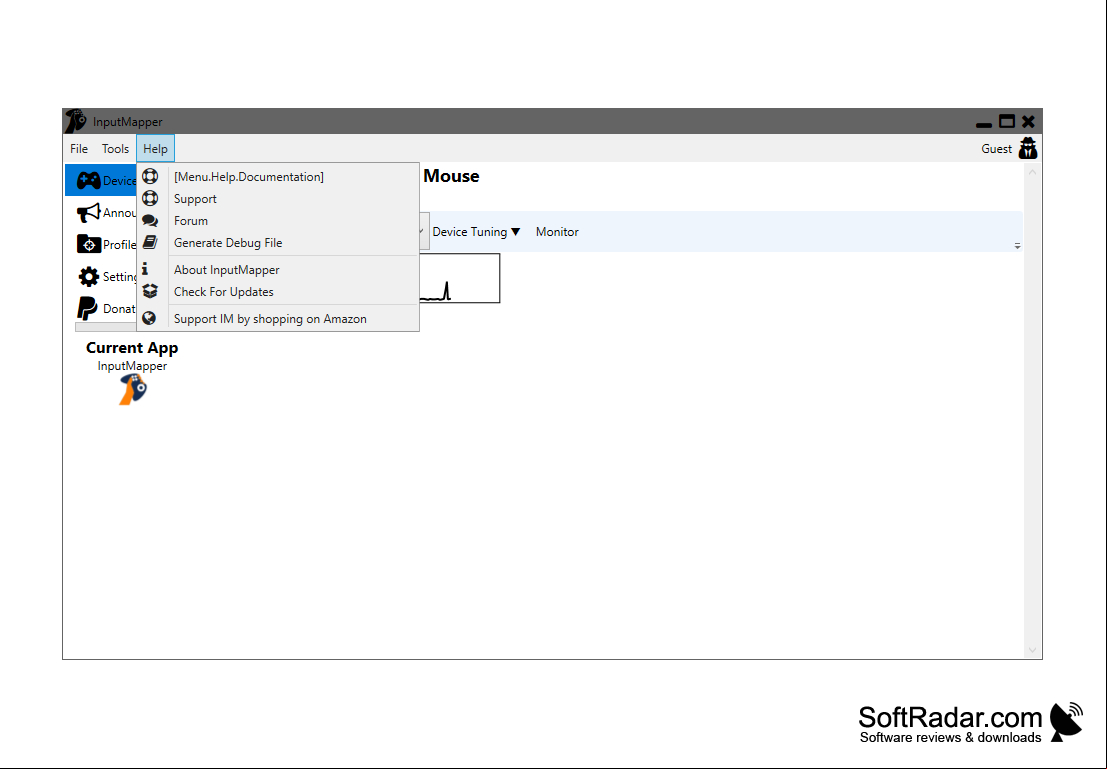Close the open Help menu
Screen dimensions: 1107x769
(155, 149)
